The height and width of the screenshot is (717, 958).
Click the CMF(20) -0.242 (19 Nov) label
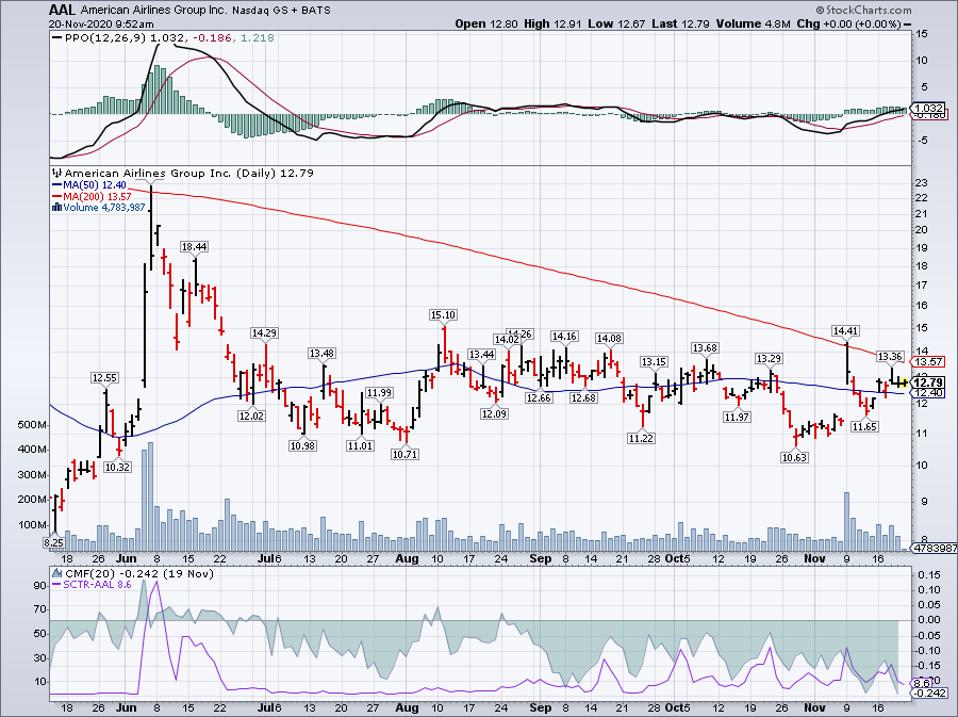pyautogui.click(x=139, y=574)
